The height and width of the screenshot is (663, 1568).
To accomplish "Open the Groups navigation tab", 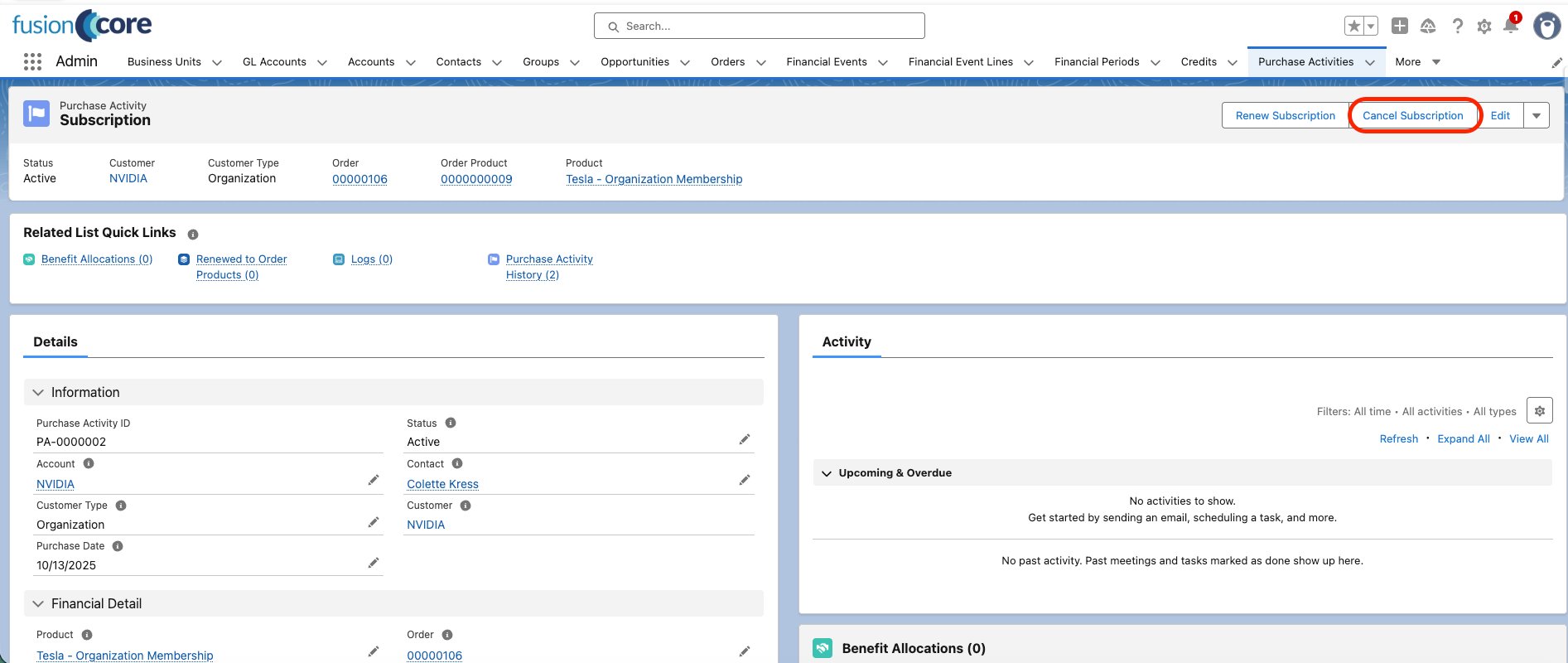I will [x=541, y=62].
